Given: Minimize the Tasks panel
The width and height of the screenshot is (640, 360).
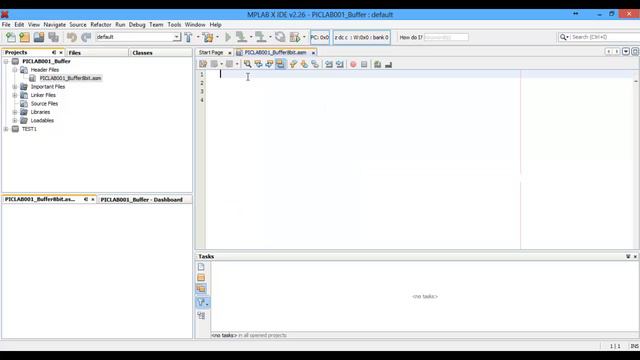Looking at the screenshot, I should pyautogui.click(x=628, y=256).
